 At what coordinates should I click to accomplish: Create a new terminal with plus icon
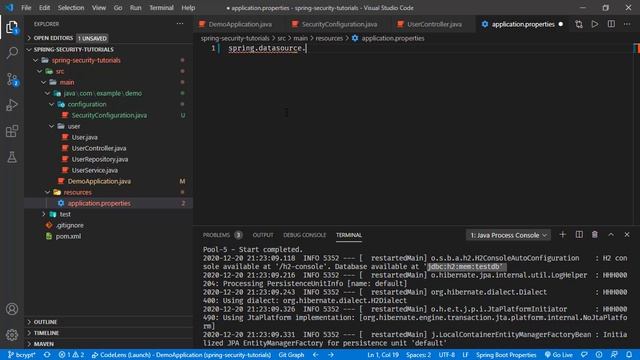click(562, 235)
